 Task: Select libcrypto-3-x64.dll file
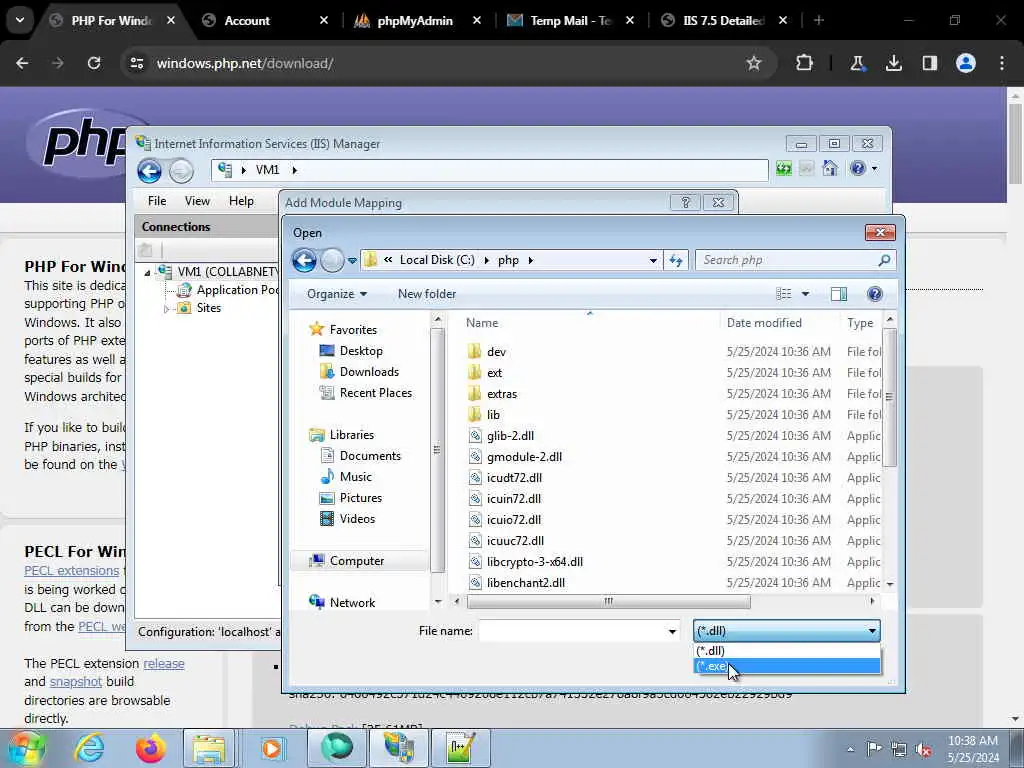pyautogui.click(x=535, y=562)
